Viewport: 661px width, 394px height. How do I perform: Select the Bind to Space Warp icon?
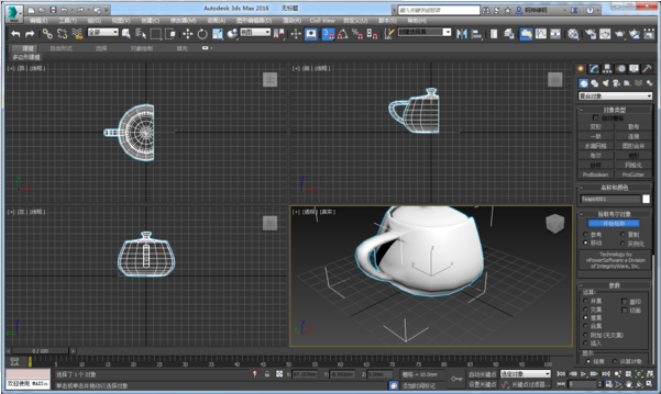pos(77,34)
